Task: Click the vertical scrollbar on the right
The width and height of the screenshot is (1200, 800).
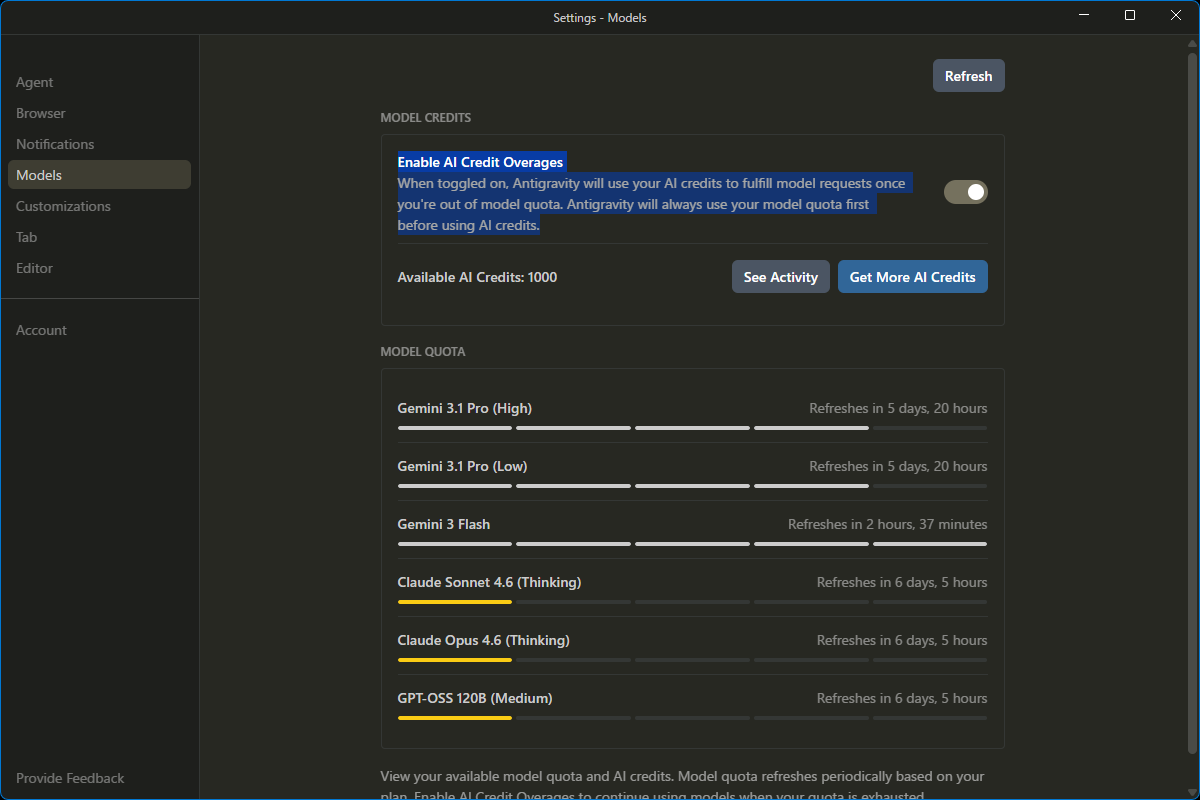Action: coord(1191,400)
